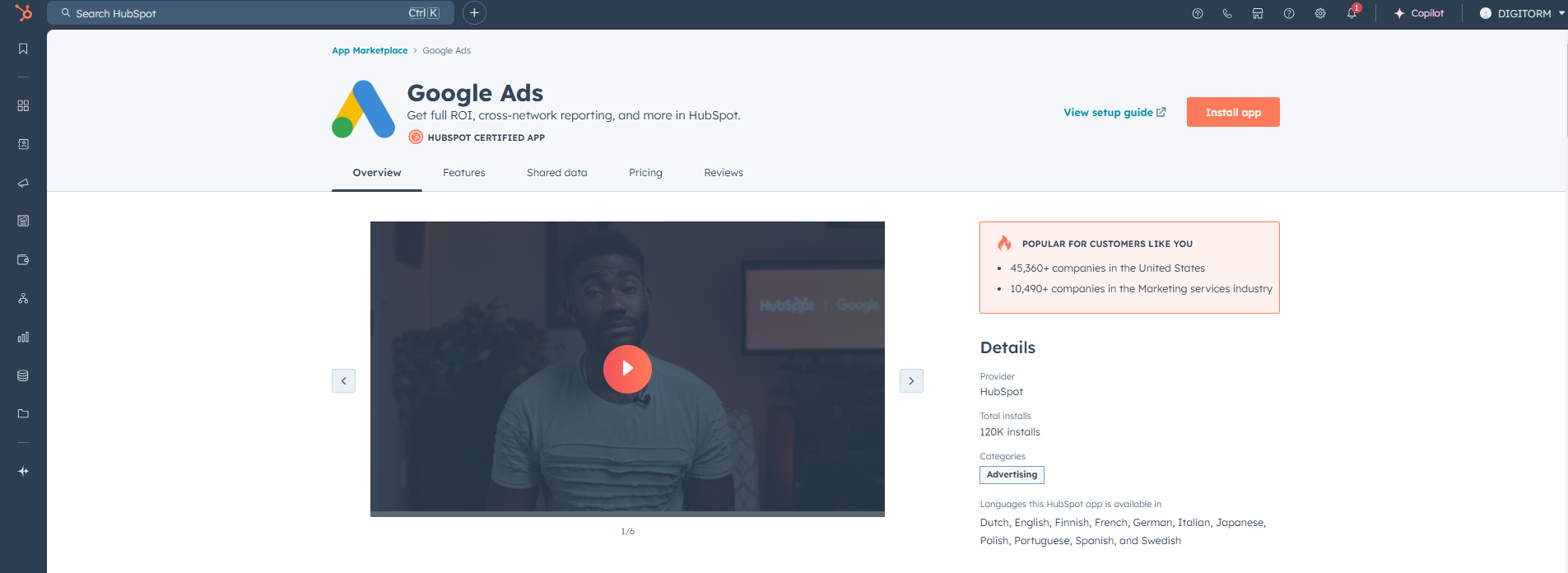1568x573 pixels.
Task: Open the Settings gear icon
Action: point(1320,13)
